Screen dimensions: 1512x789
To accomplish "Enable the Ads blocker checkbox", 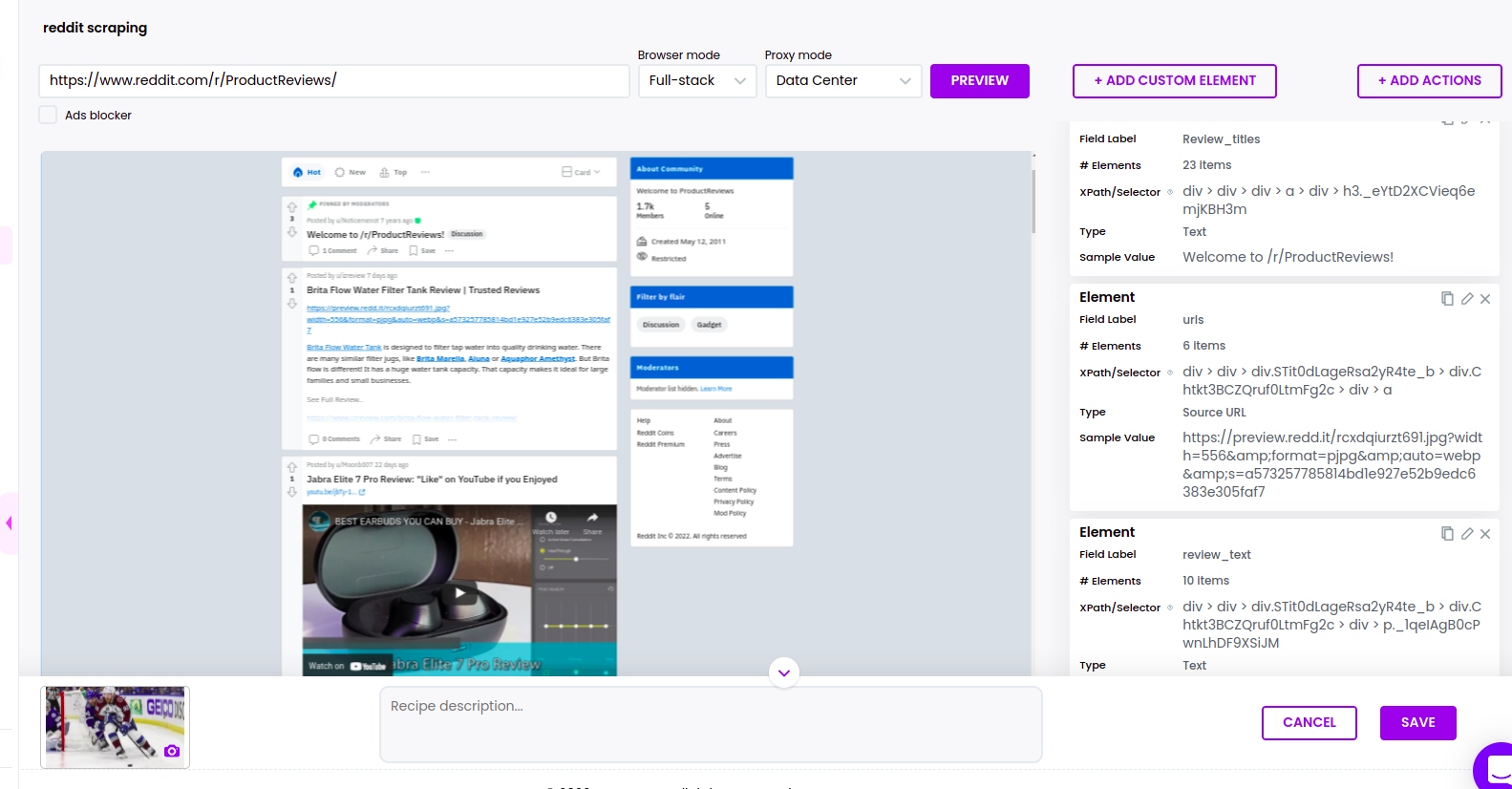I will pyautogui.click(x=48, y=115).
